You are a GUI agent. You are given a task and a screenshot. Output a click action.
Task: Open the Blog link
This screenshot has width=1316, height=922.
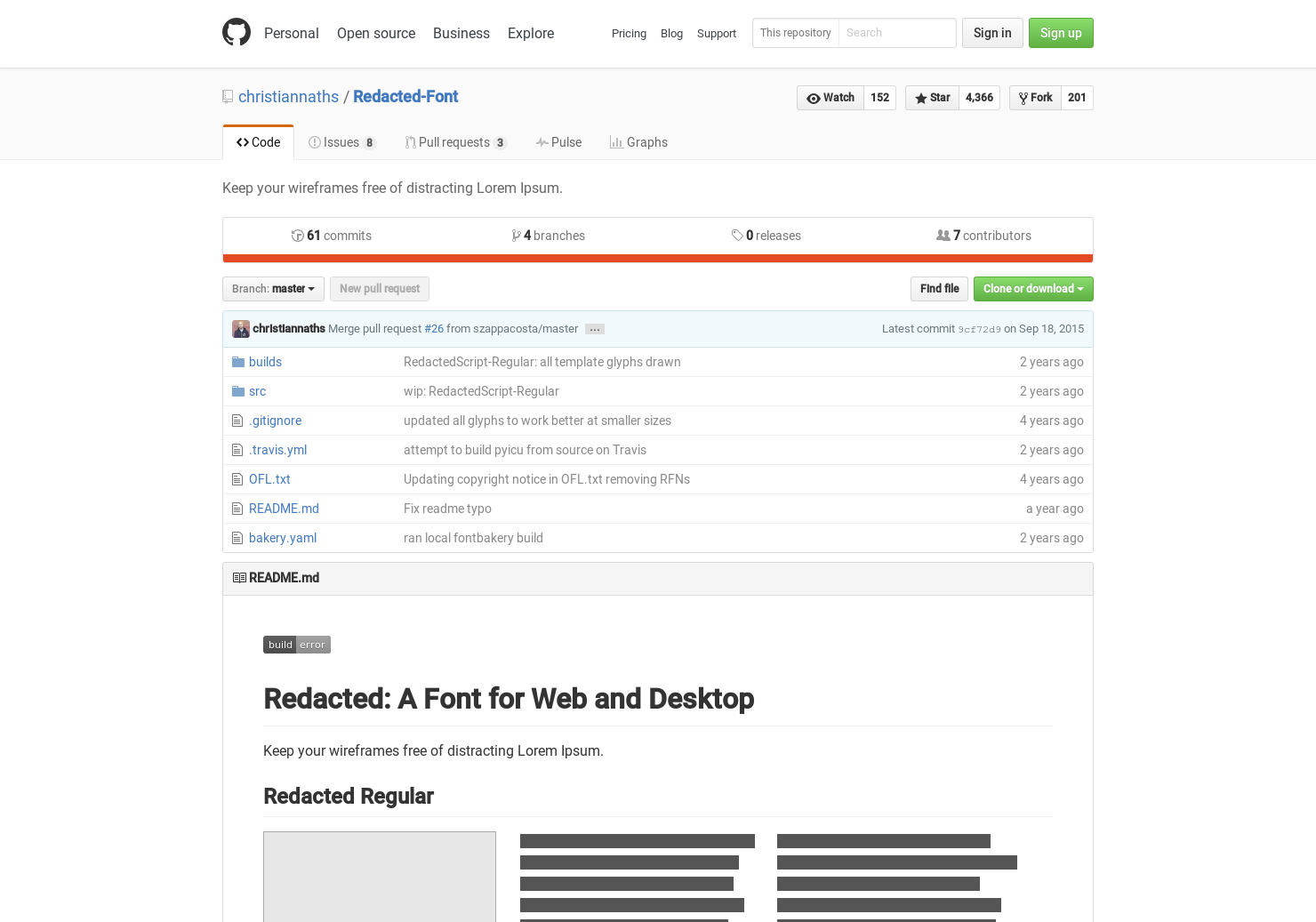(x=671, y=34)
